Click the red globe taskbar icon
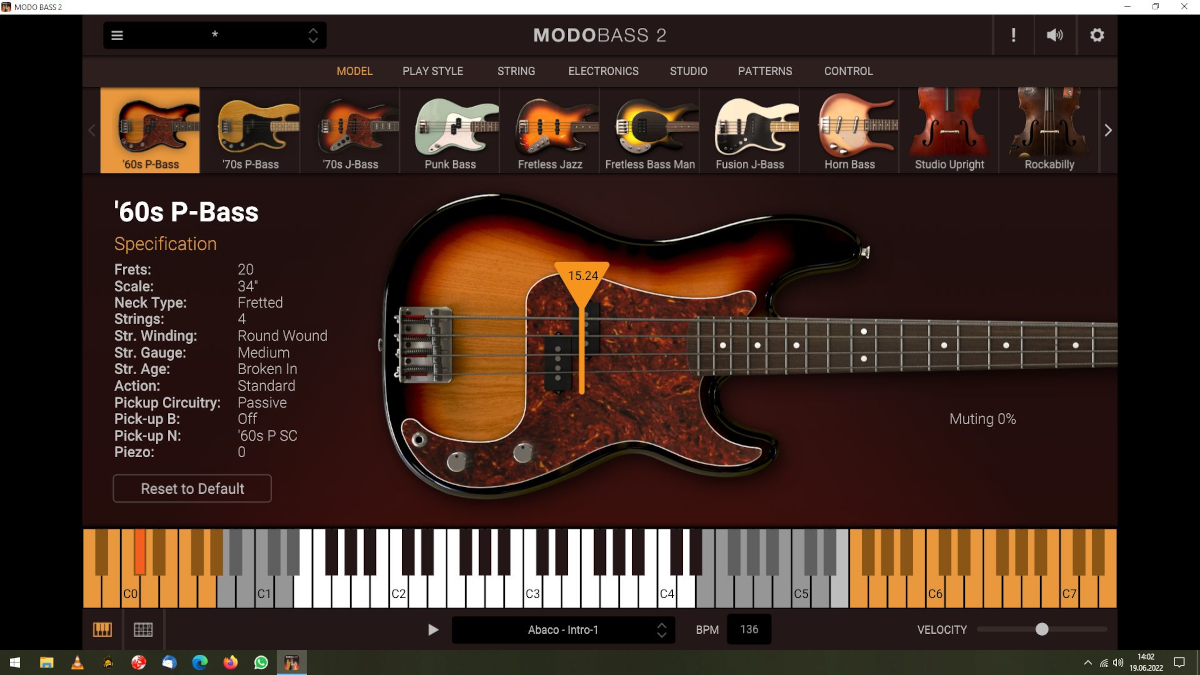Screen dimensions: 1200x675 pyautogui.click(x=139, y=662)
